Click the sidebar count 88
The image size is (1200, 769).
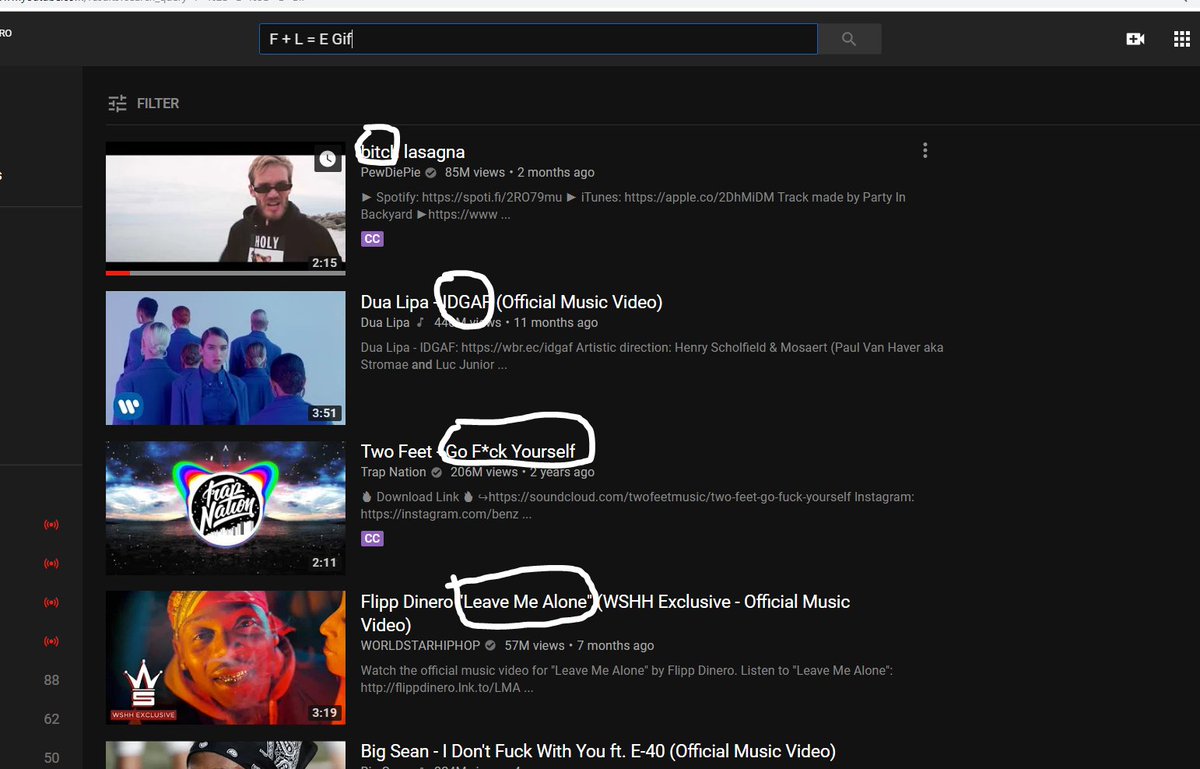tap(52, 680)
